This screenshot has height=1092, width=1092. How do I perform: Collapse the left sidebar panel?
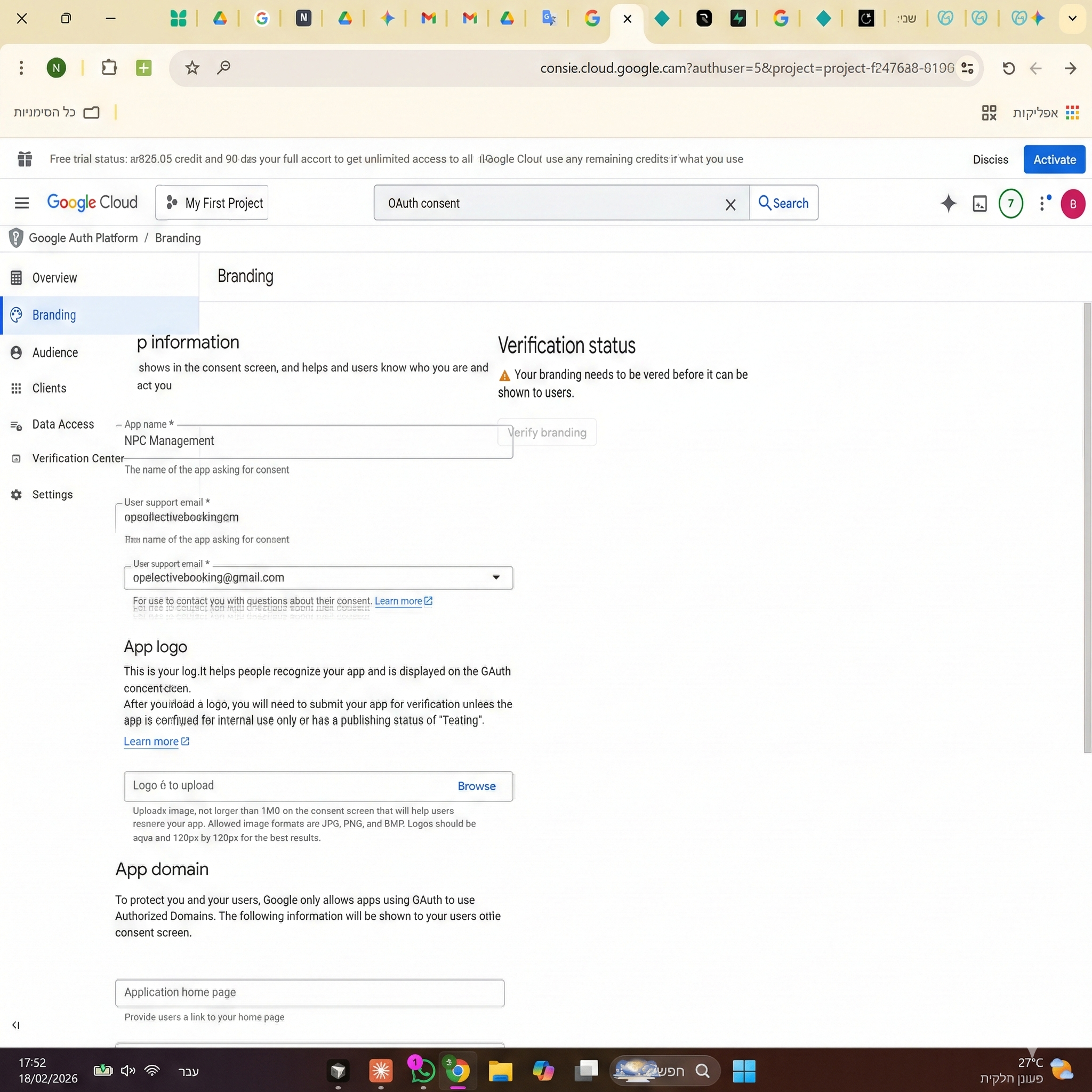16,1025
